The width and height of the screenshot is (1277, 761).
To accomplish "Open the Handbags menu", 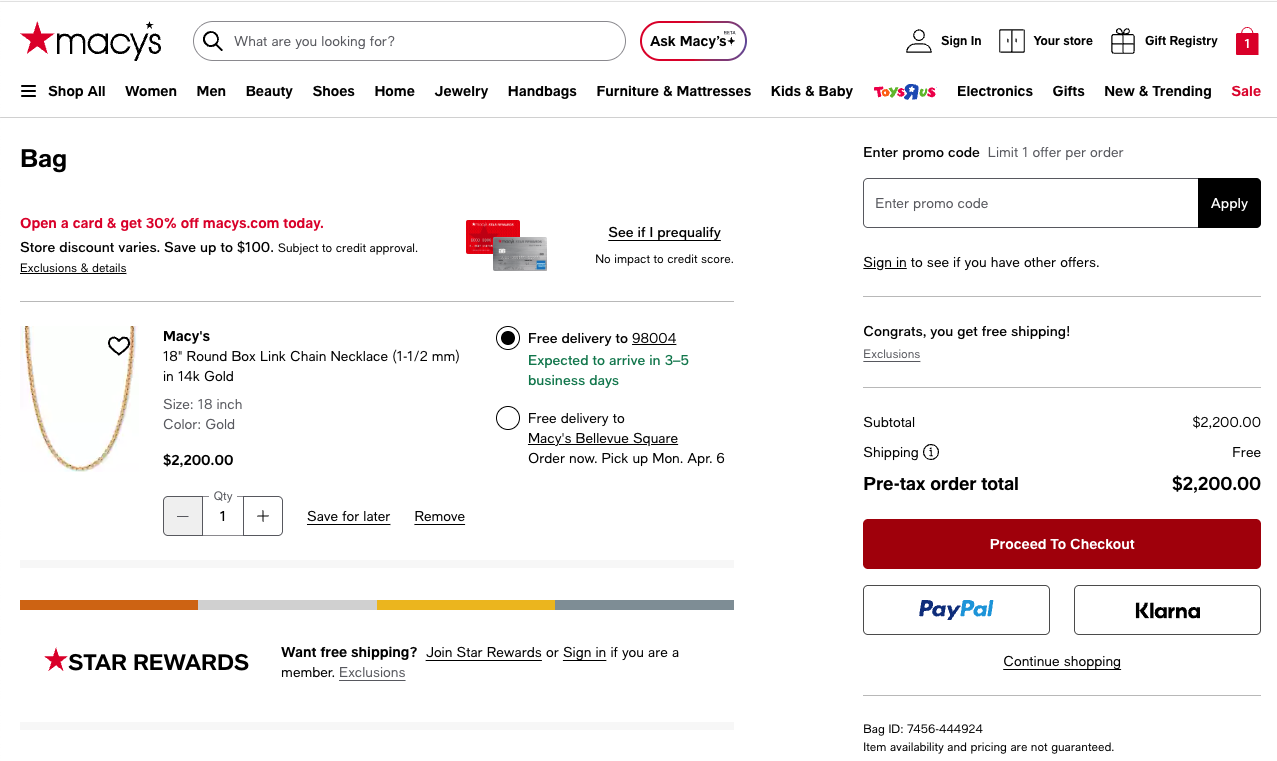I will click(x=542, y=91).
